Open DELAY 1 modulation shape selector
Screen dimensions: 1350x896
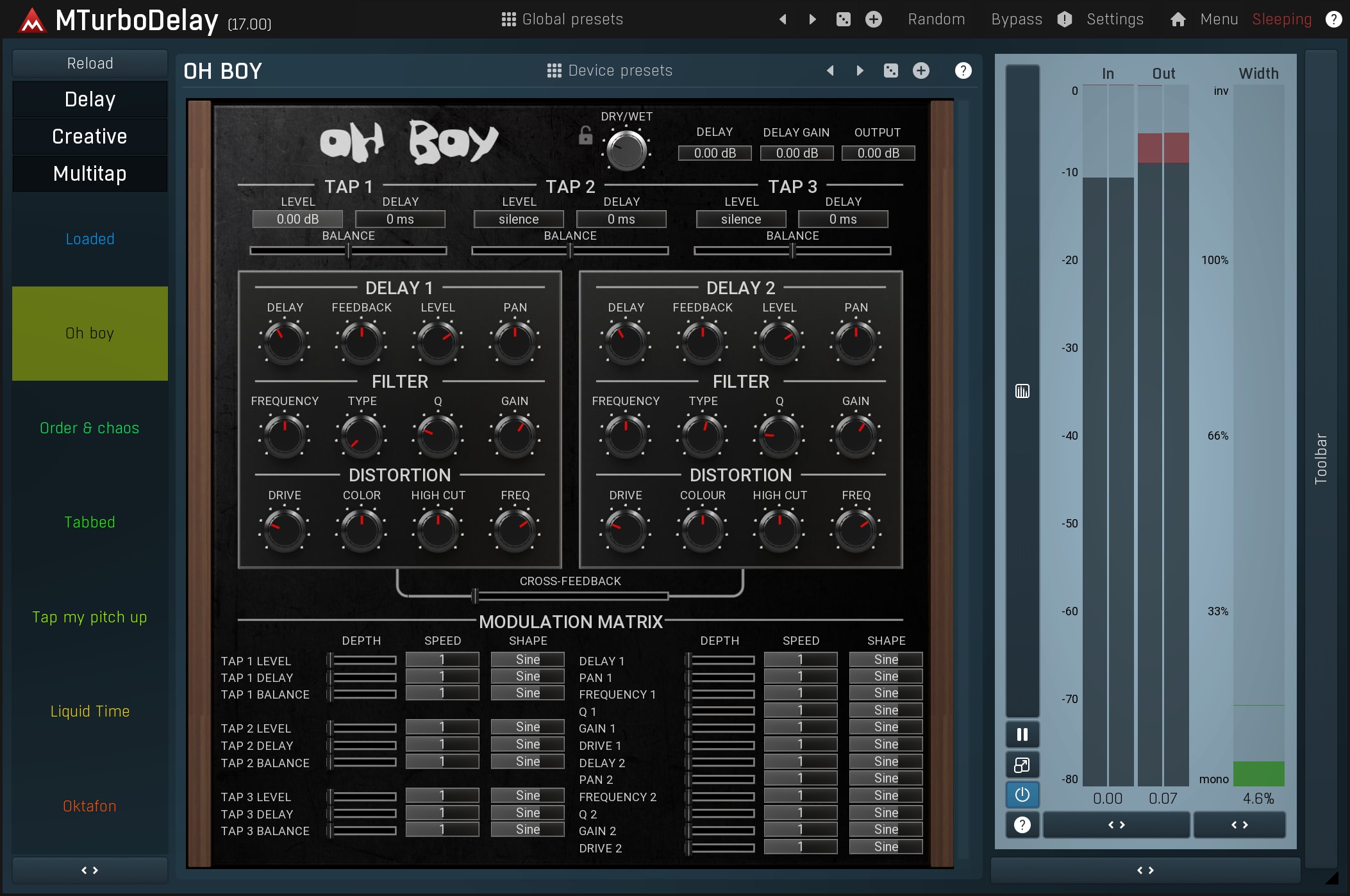(886, 660)
